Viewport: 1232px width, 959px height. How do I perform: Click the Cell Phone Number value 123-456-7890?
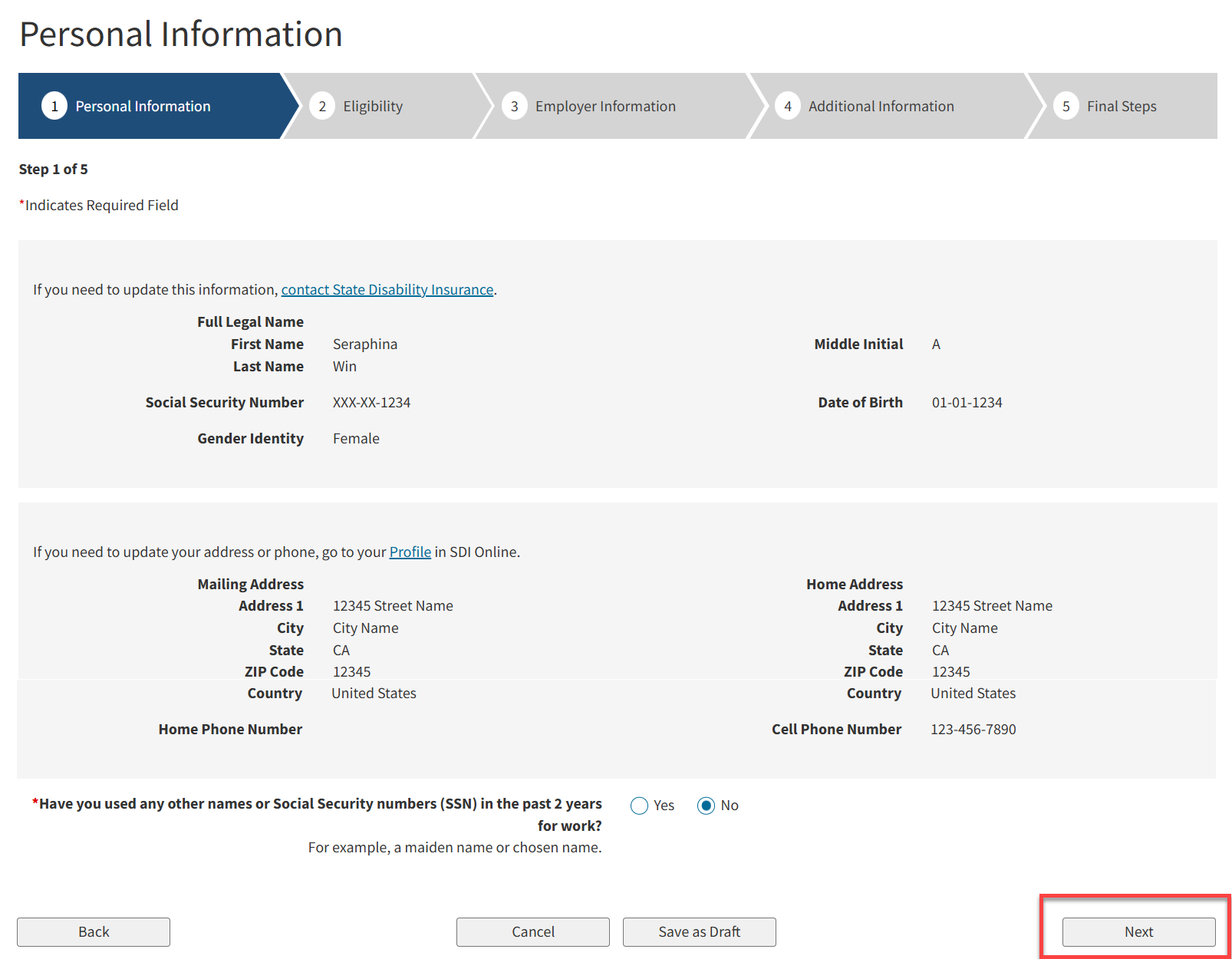[x=973, y=729]
